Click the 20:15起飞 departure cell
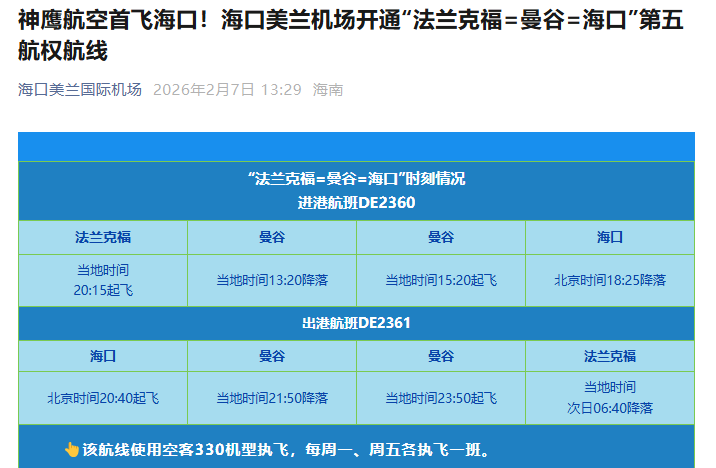 103,280
